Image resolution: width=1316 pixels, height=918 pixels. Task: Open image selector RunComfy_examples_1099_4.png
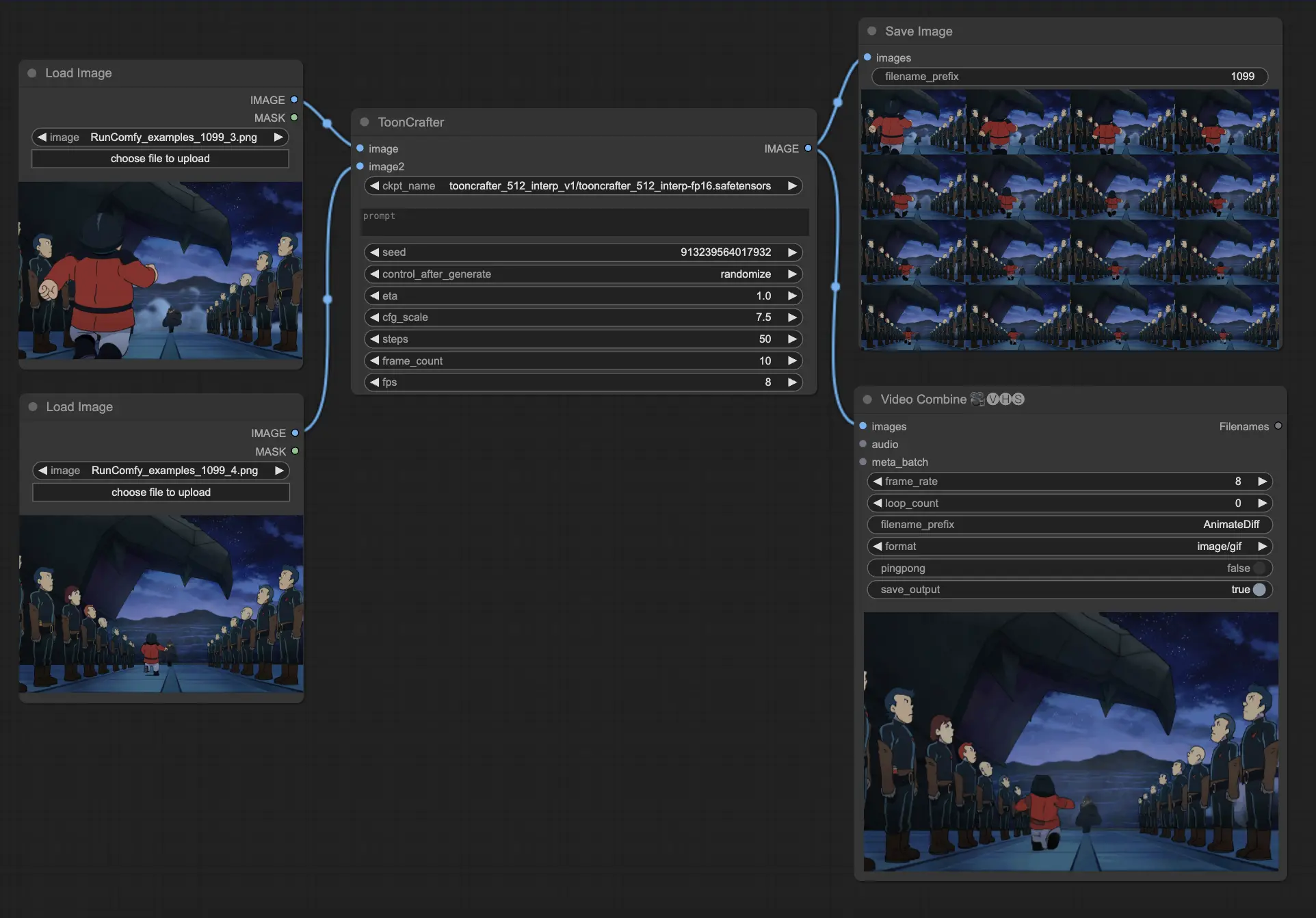click(x=161, y=471)
